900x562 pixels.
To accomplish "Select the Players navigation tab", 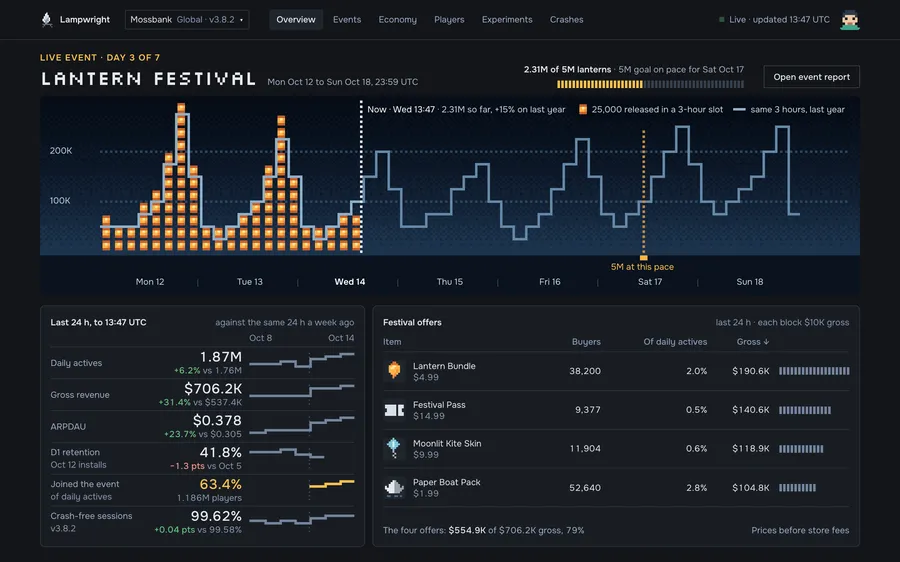I will 449,20.
